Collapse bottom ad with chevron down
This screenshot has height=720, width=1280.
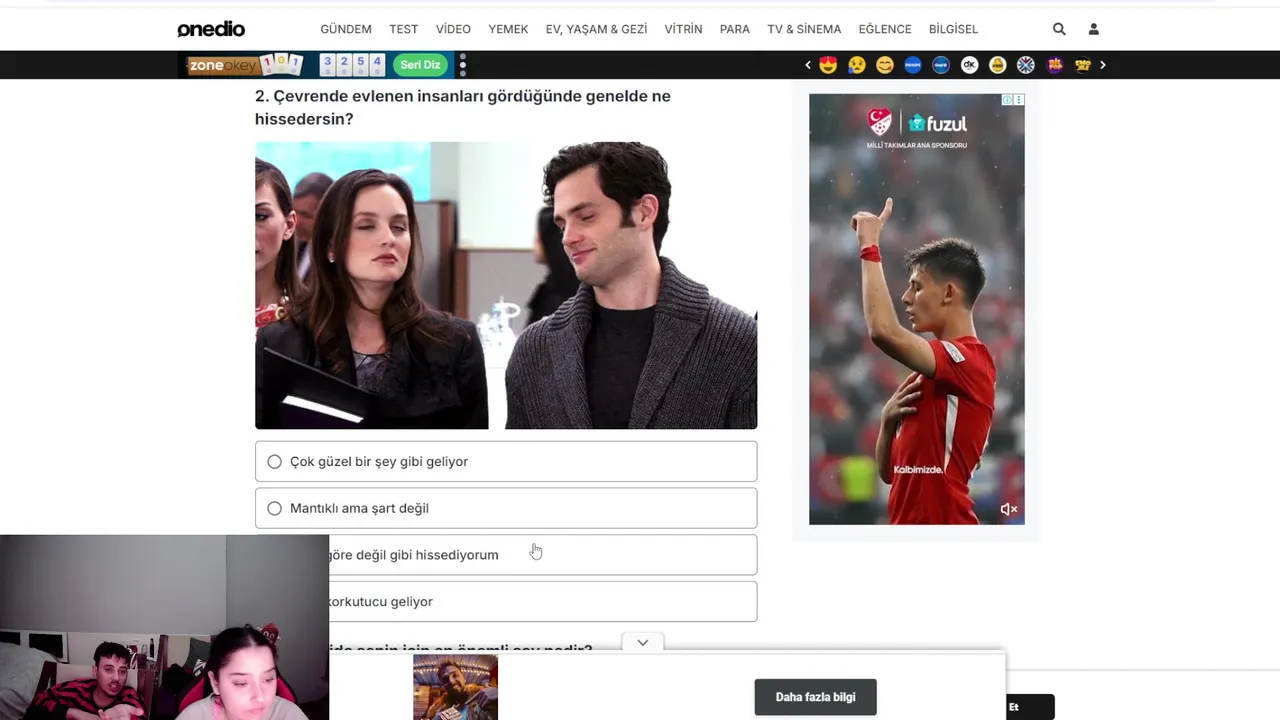[x=643, y=642]
